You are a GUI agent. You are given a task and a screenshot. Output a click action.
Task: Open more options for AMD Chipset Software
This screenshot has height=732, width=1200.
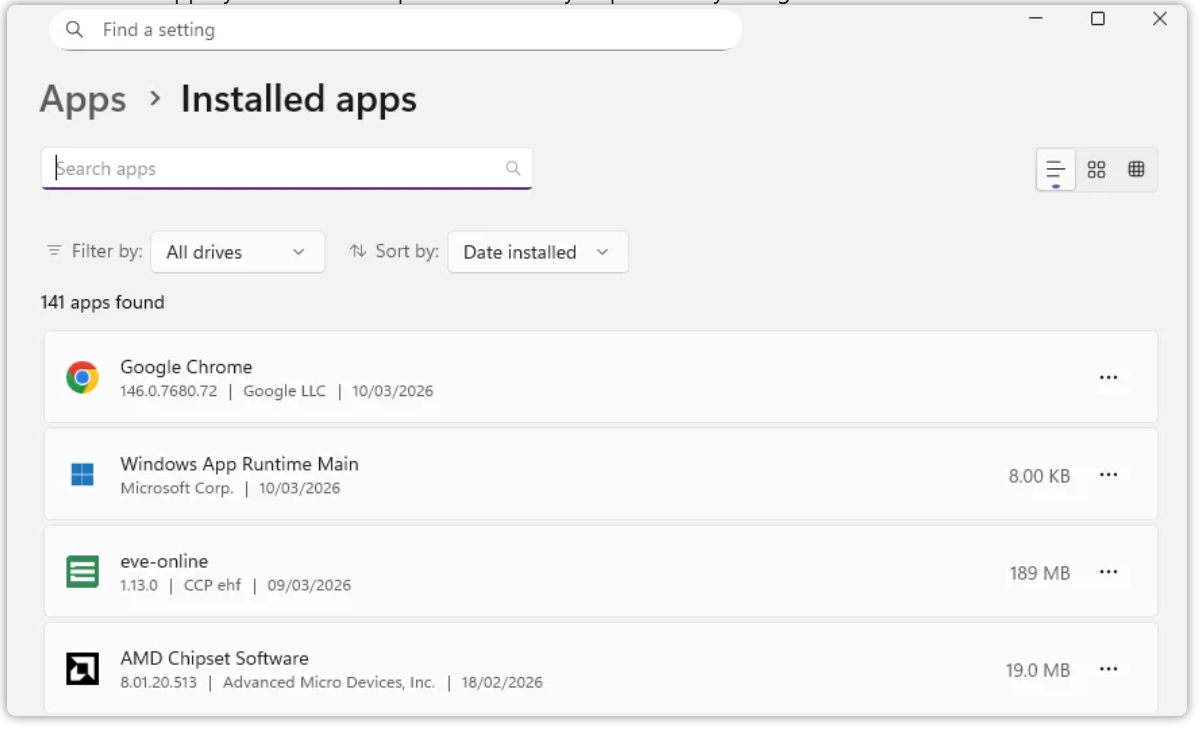tap(1108, 669)
